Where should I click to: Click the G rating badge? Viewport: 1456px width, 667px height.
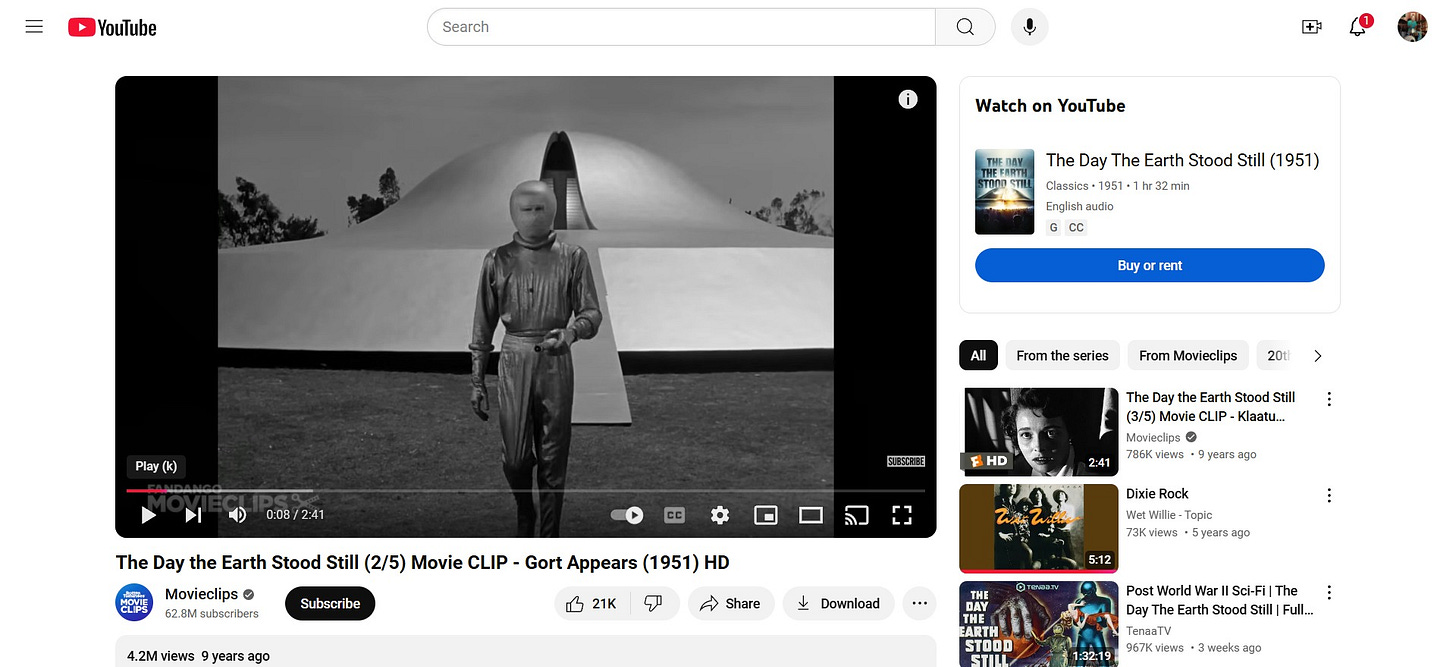coord(1053,228)
